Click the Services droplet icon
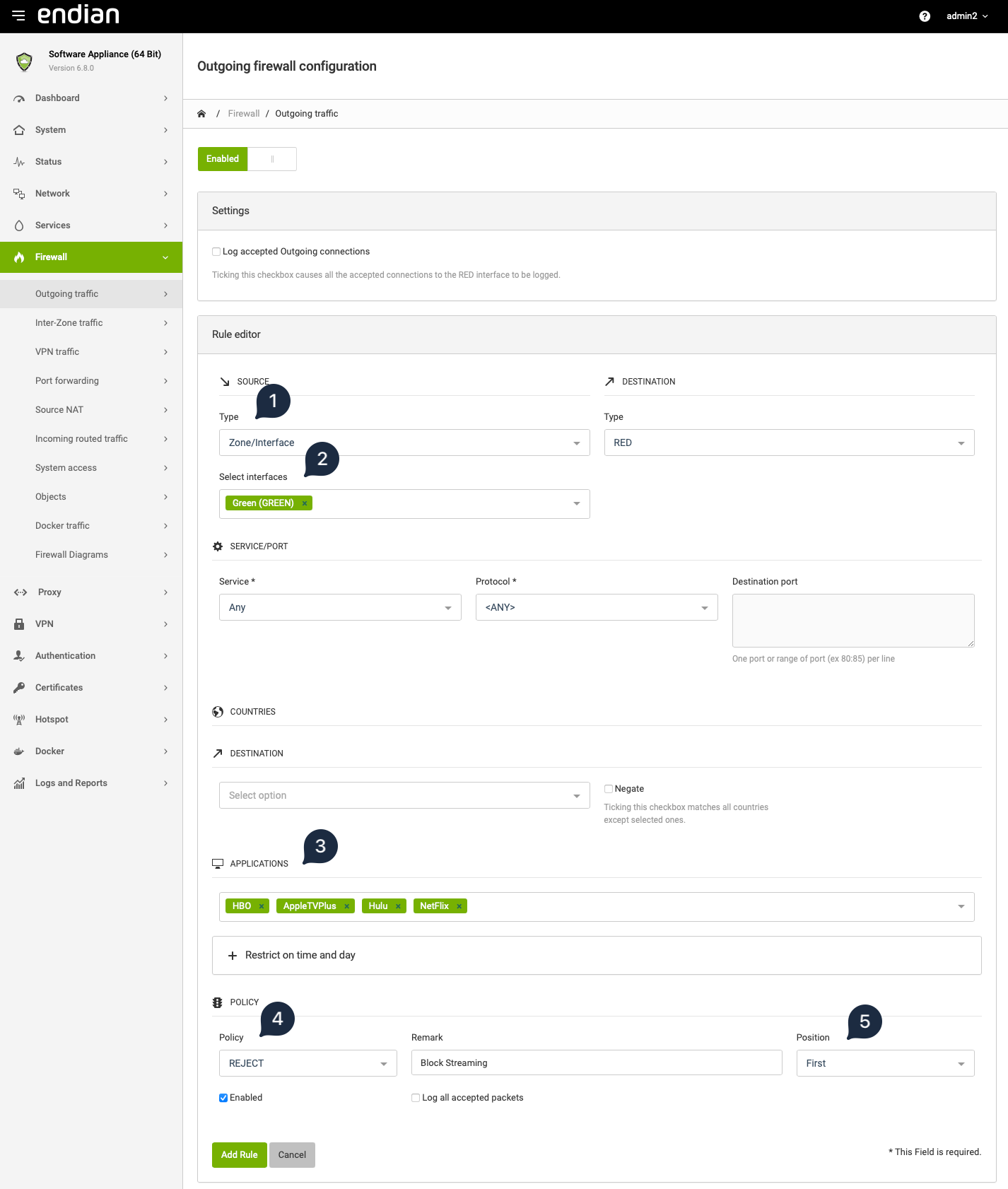 tap(19, 225)
